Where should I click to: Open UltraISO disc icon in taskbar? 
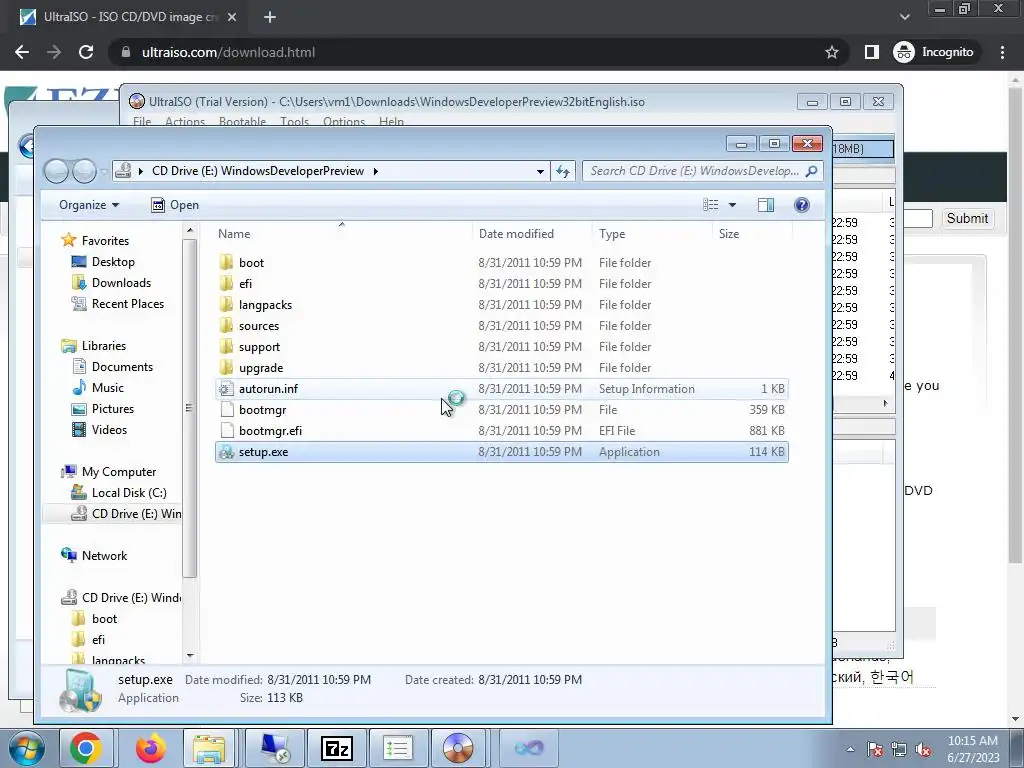(457, 748)
